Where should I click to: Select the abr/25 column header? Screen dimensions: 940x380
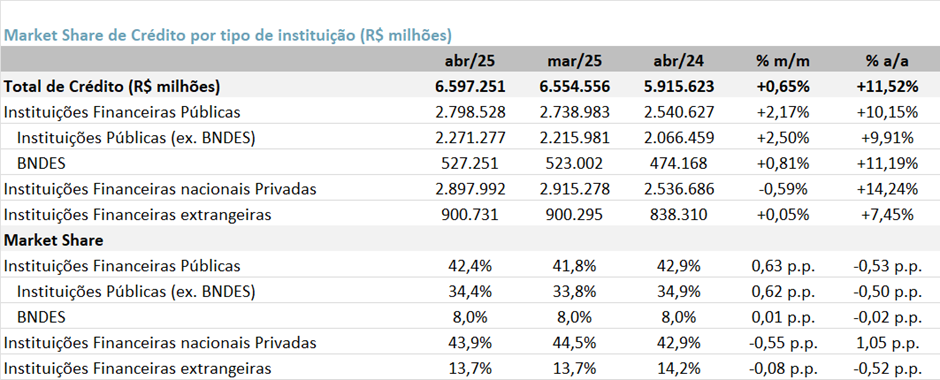[471, 61]
